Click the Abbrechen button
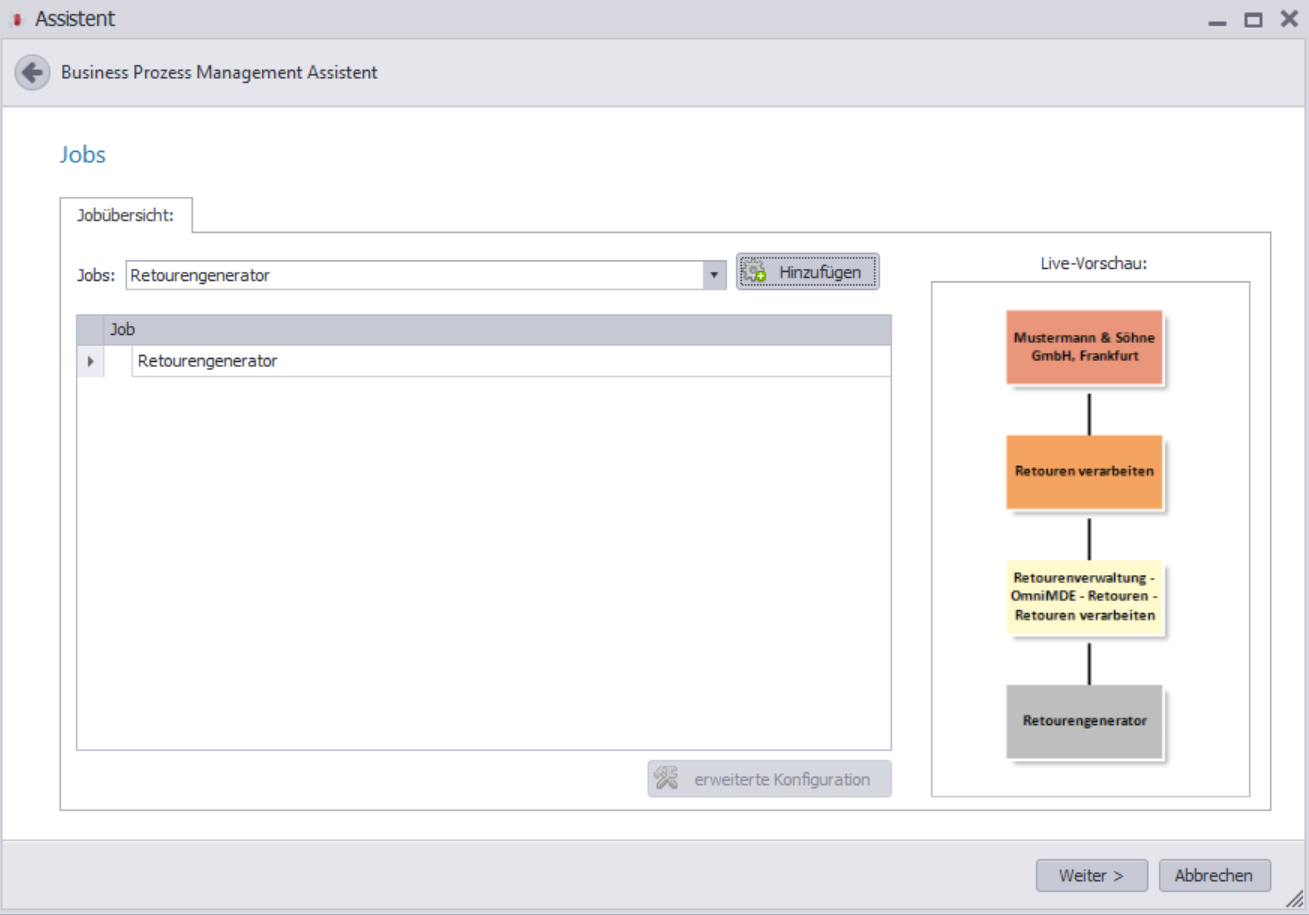 coord(1214,875)
